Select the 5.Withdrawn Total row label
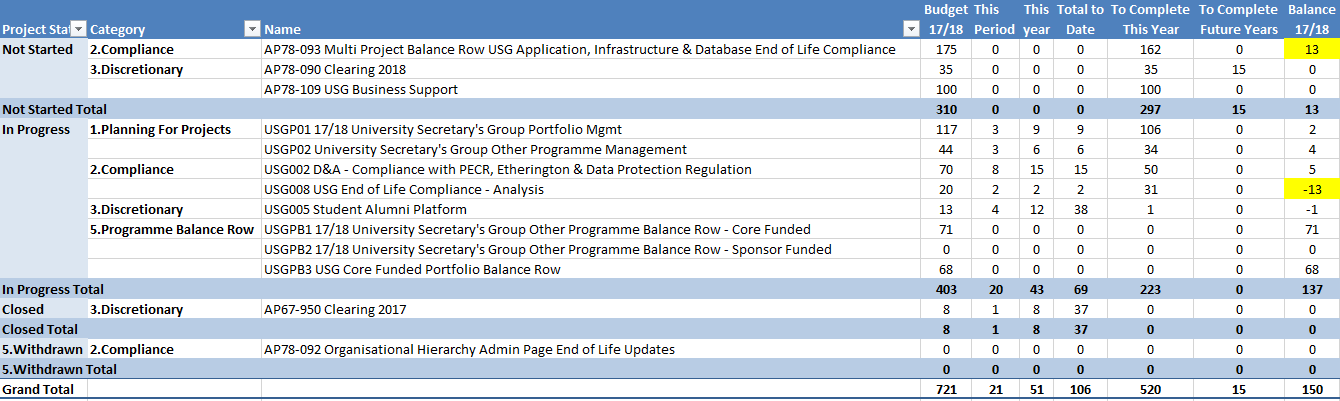Viewport: 1340px width, 401px height. click(59, 369)
